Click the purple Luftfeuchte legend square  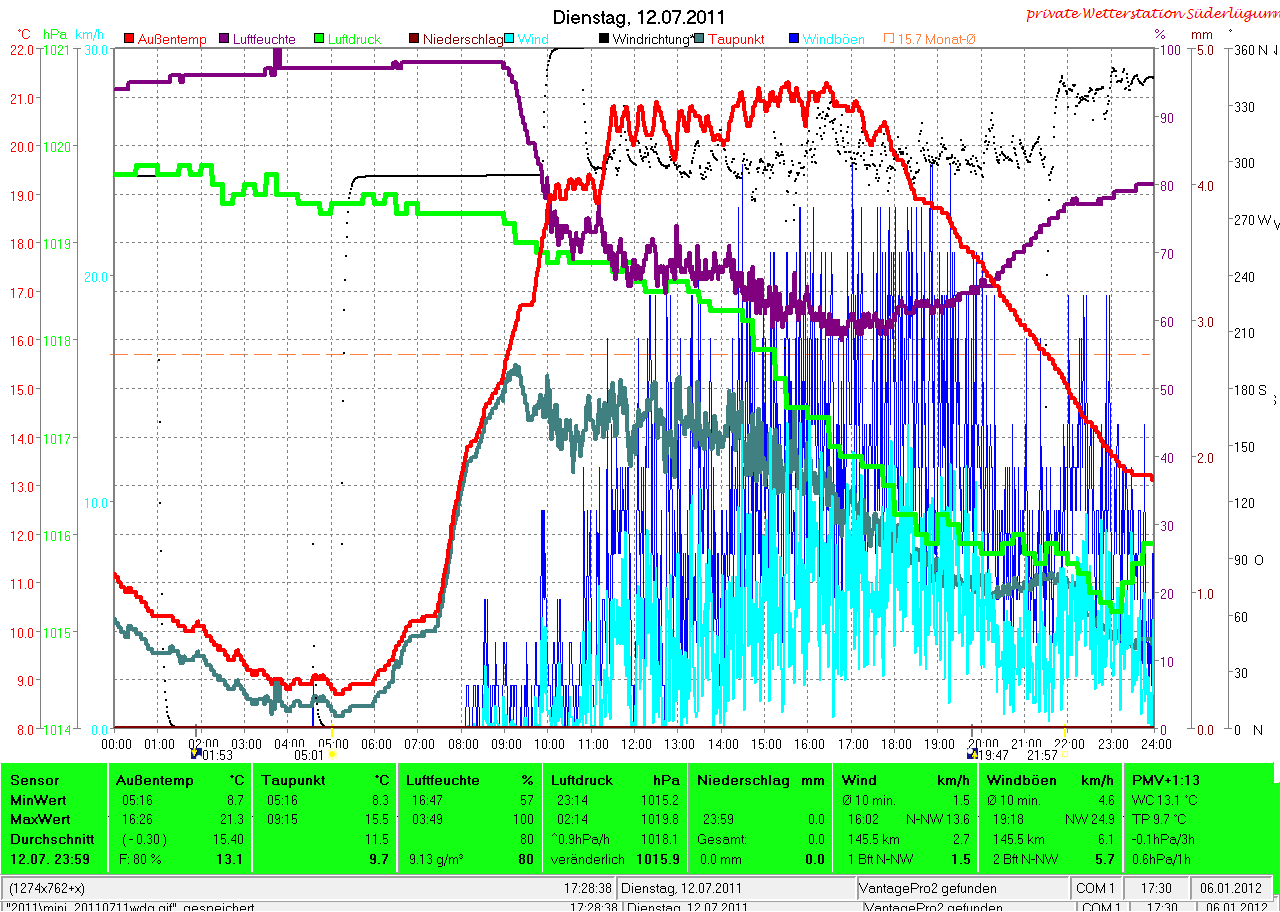225,39
